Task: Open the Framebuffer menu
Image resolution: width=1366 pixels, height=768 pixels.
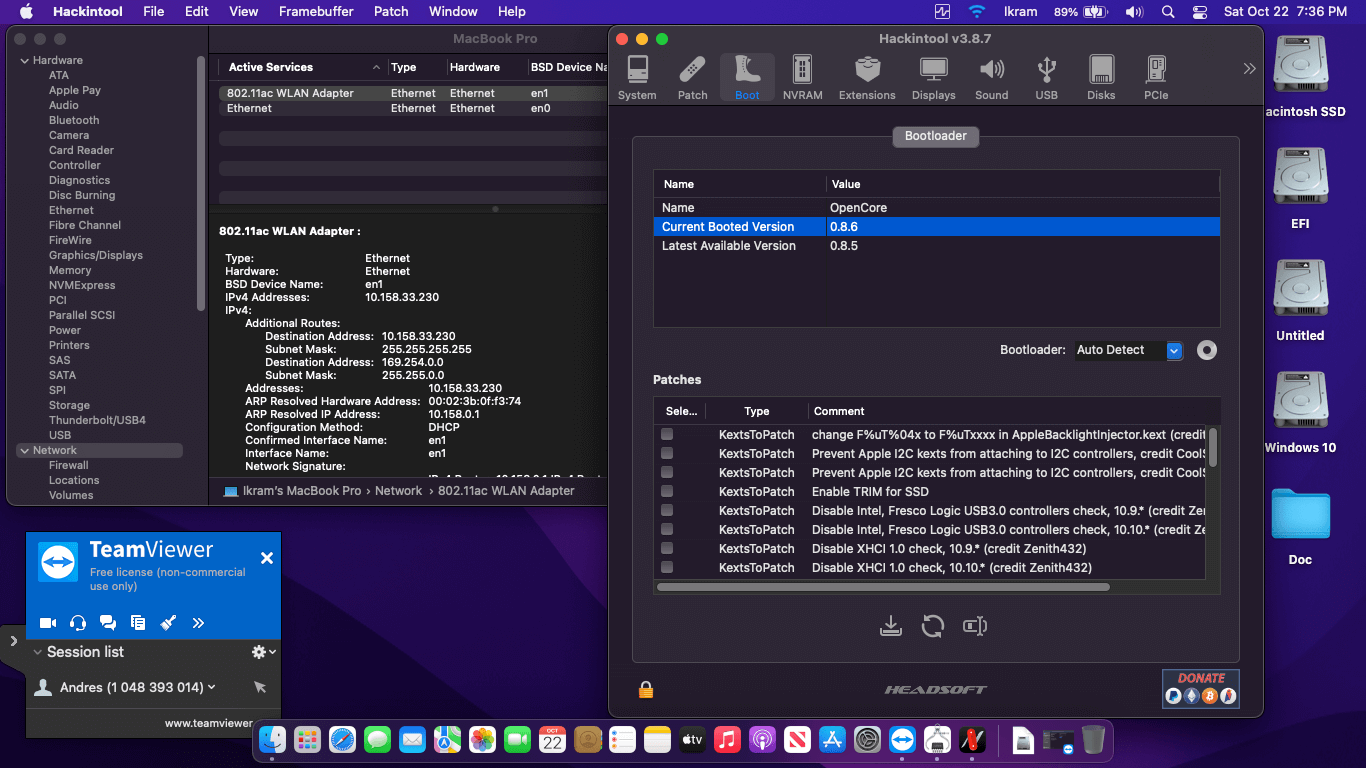Action: point(317,12)
